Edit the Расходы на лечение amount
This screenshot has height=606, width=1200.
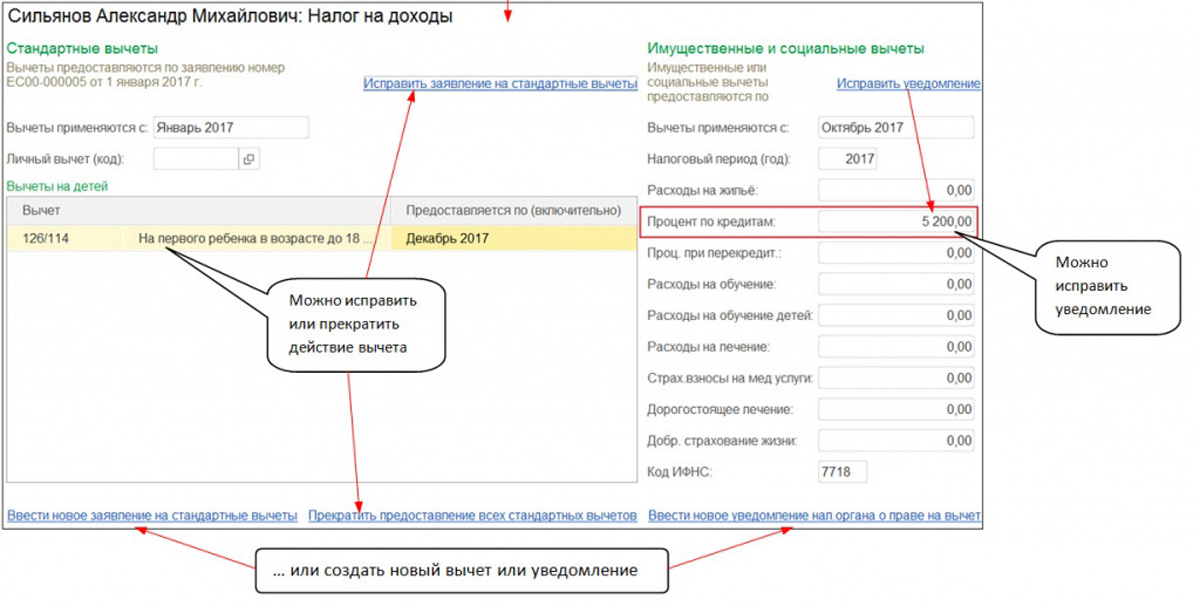[895, 347]
